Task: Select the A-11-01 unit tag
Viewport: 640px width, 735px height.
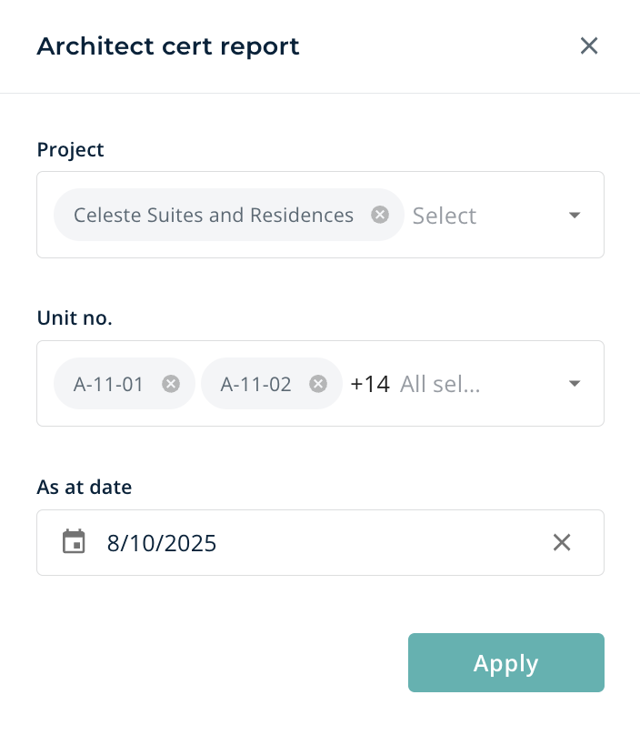Action: pos(108,384)
